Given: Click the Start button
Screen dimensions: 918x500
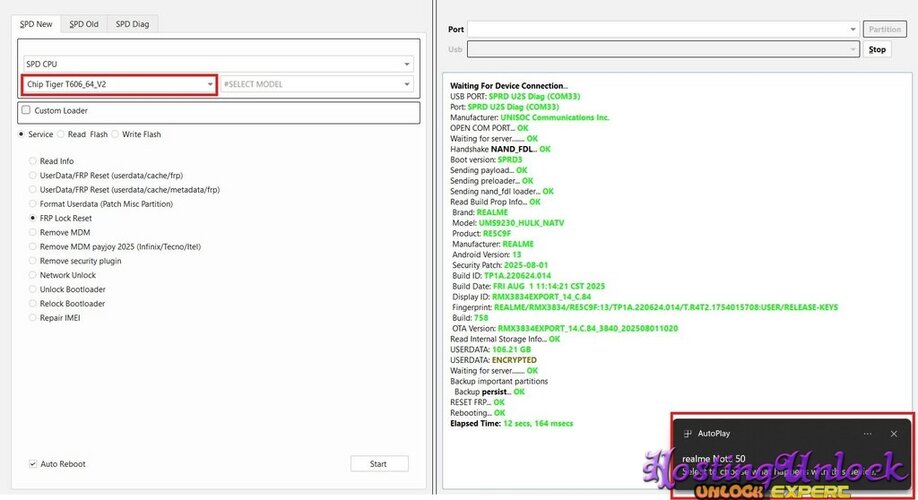Looking at the screenshot, I should 379,464.
